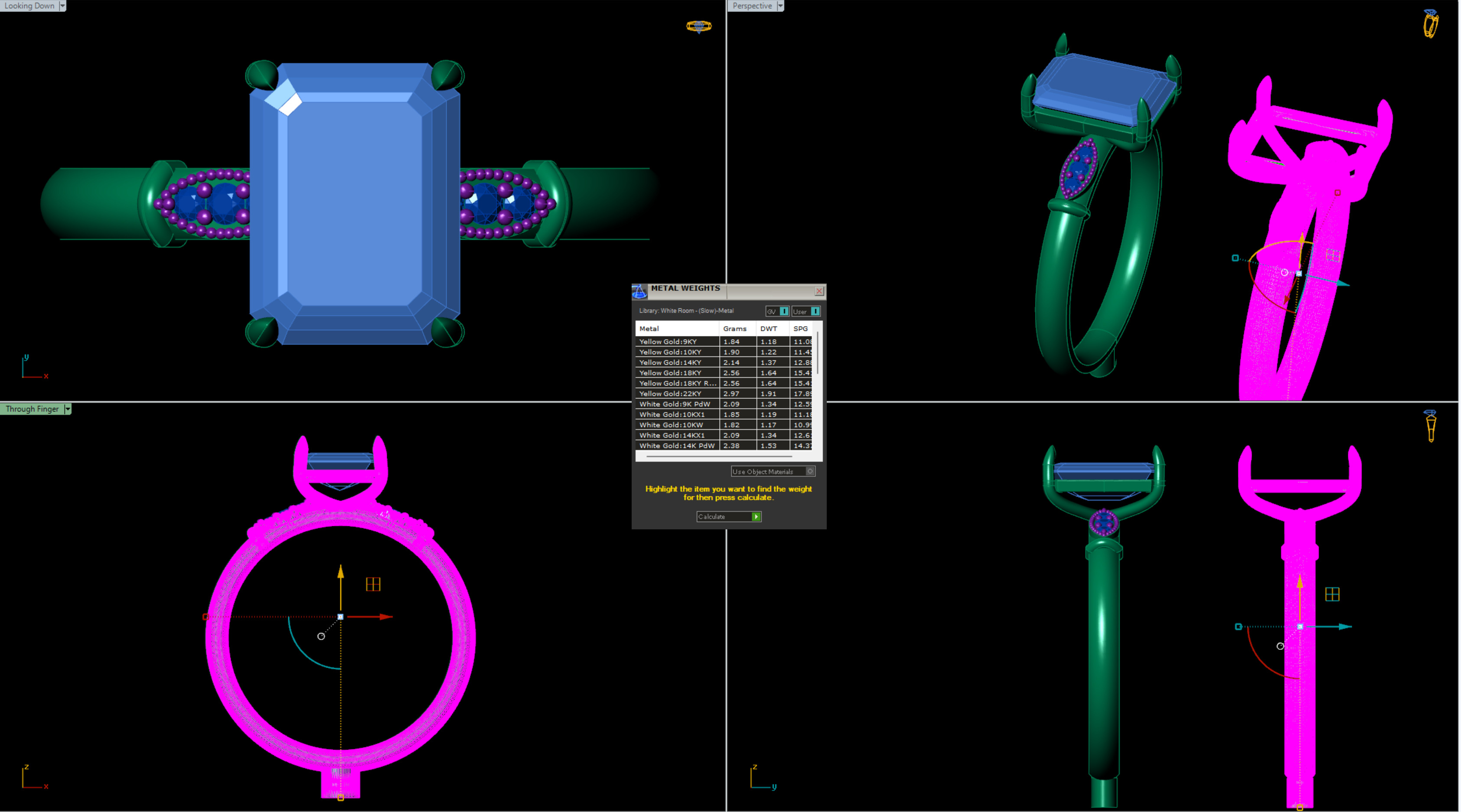Screen dimensions: 1461x812
Task: Expand the Through Finger viewport dropdown
Action: tap(68, 409)
